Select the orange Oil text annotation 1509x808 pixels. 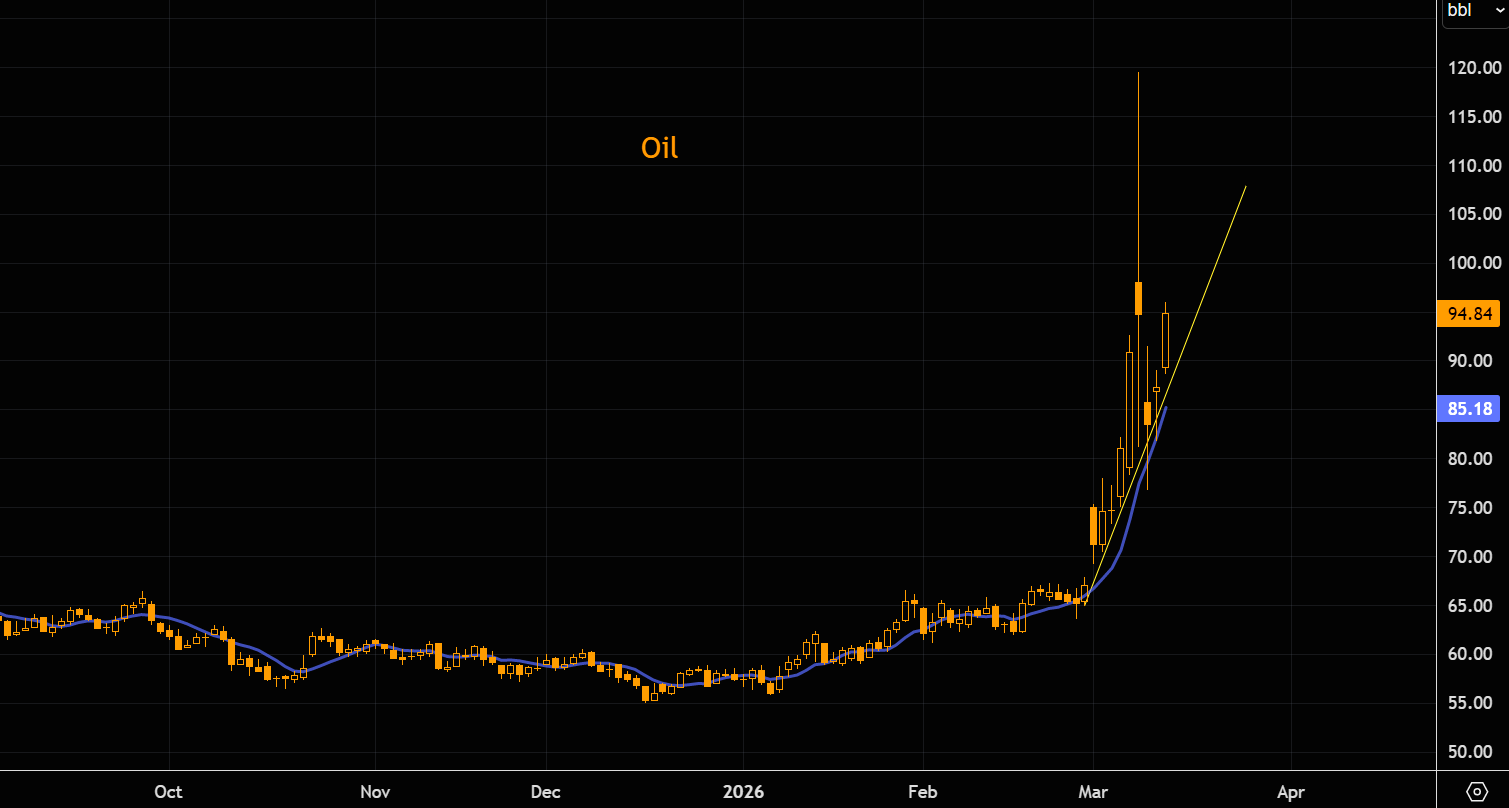click(659, 148)
